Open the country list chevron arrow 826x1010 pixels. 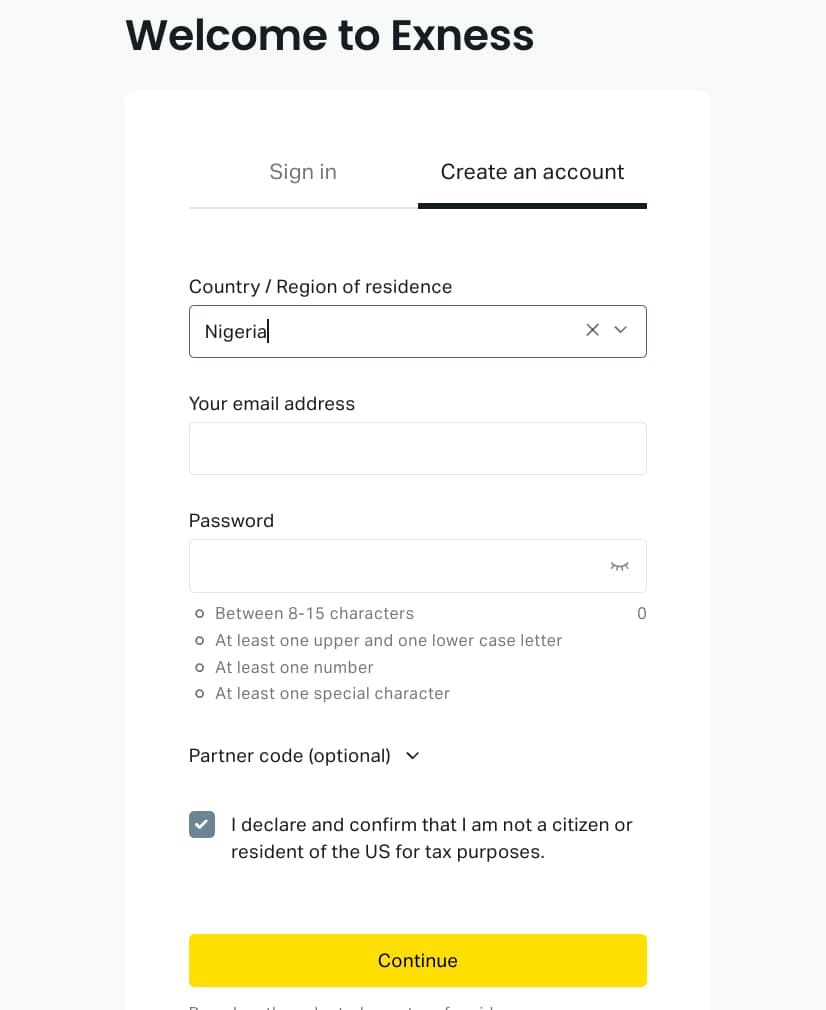(x=621, y=330)
